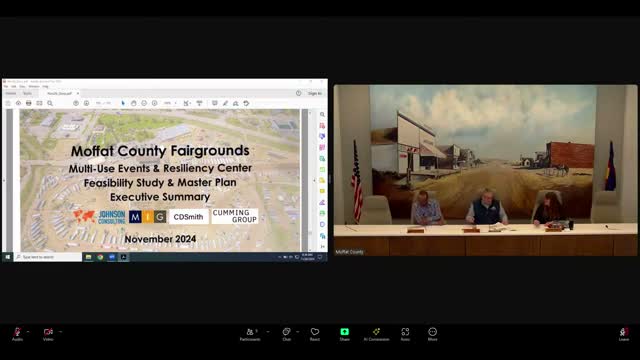The height and width of the screenshot is (360, 640).
Task: Click the search icon in right tools pane
Action: (x=322, y=115)
